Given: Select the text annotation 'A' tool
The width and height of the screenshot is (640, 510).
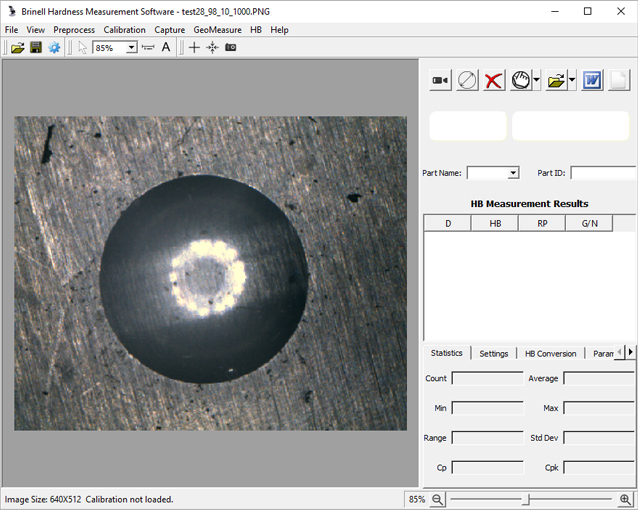Looking at the screenshot, I should [166, 48].
